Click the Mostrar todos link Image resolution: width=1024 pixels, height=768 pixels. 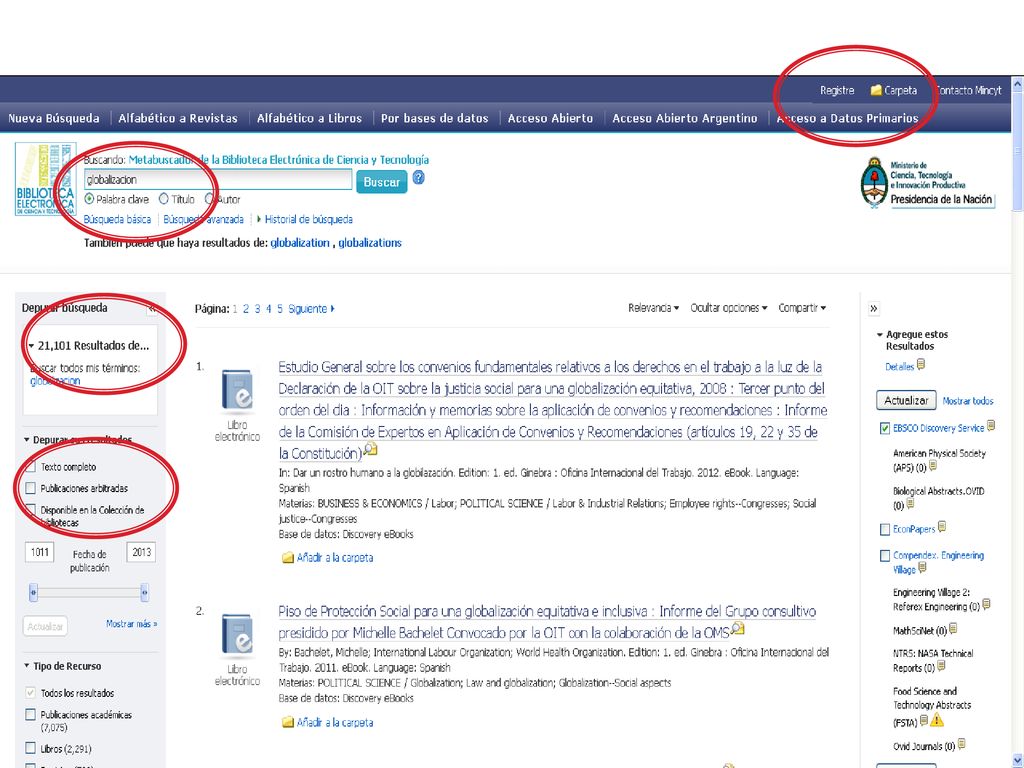968,401
